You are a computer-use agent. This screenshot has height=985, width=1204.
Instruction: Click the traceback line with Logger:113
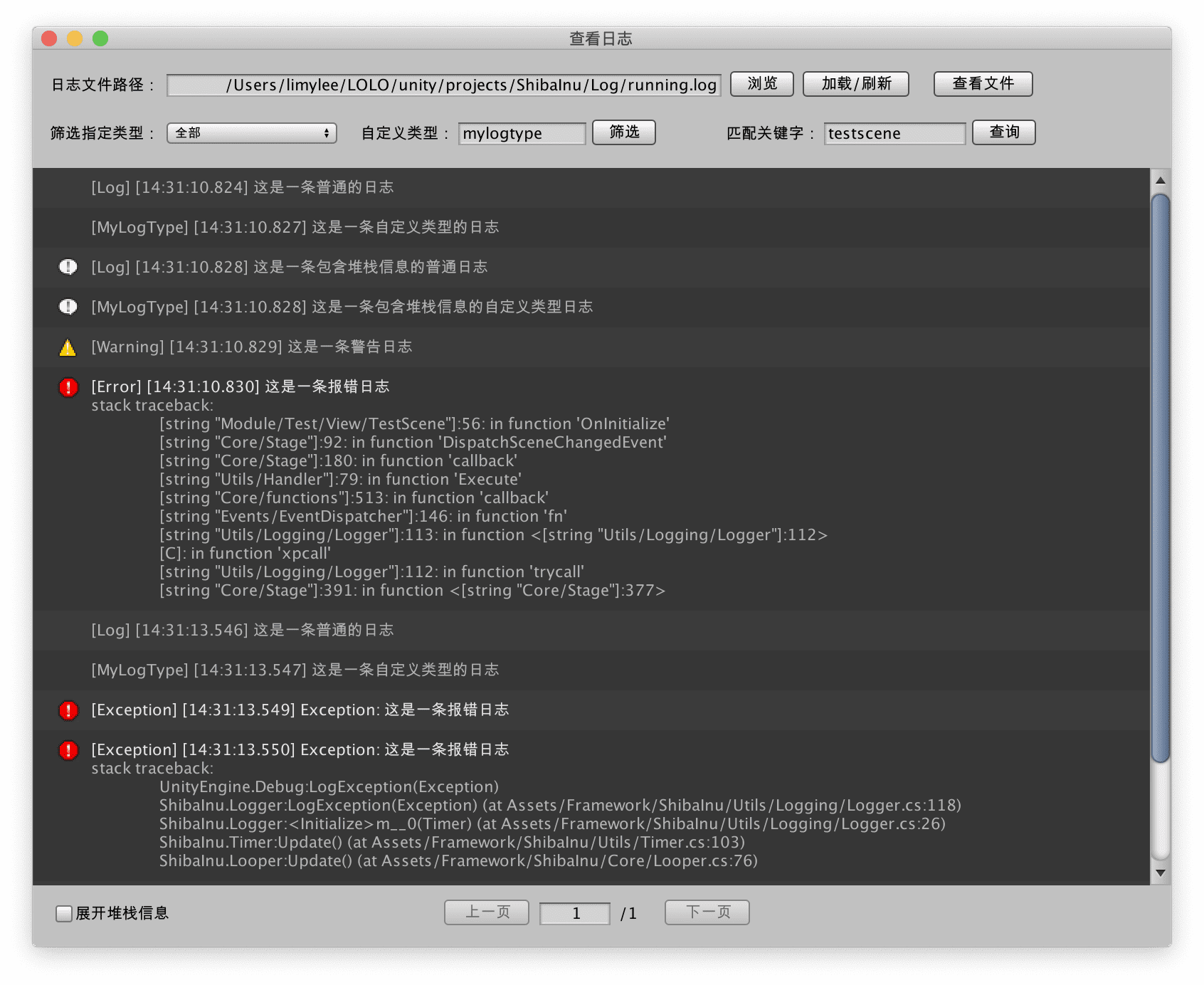click(493, 535)
